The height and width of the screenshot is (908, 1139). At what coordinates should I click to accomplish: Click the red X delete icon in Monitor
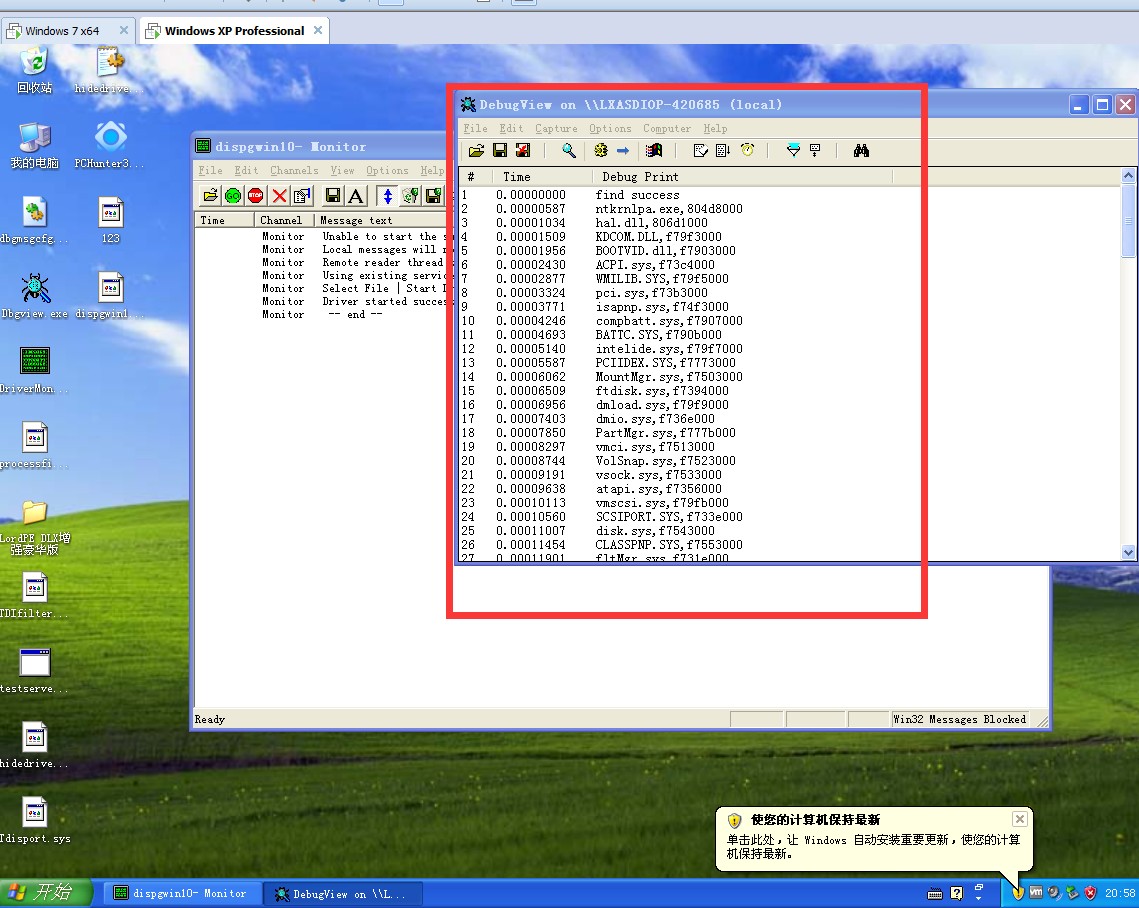[x=280, y=195]
